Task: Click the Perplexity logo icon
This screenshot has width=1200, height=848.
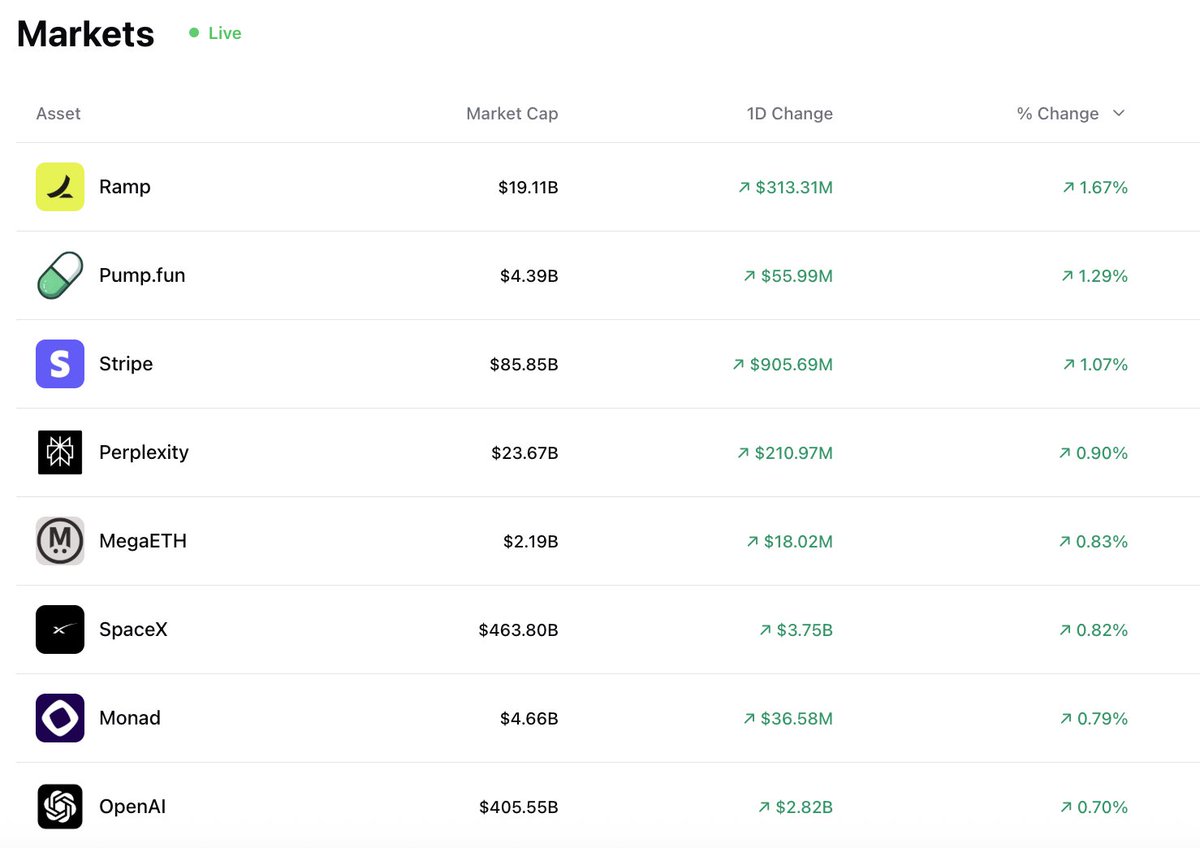Action: pos(60,452)
